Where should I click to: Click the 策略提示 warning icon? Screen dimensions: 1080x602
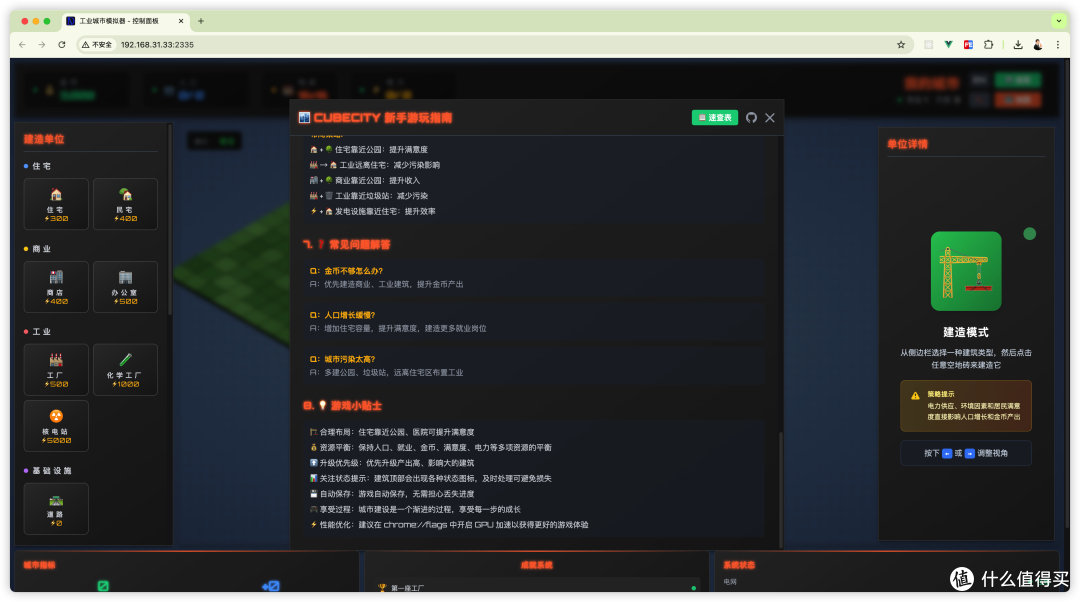click(915, 395)
